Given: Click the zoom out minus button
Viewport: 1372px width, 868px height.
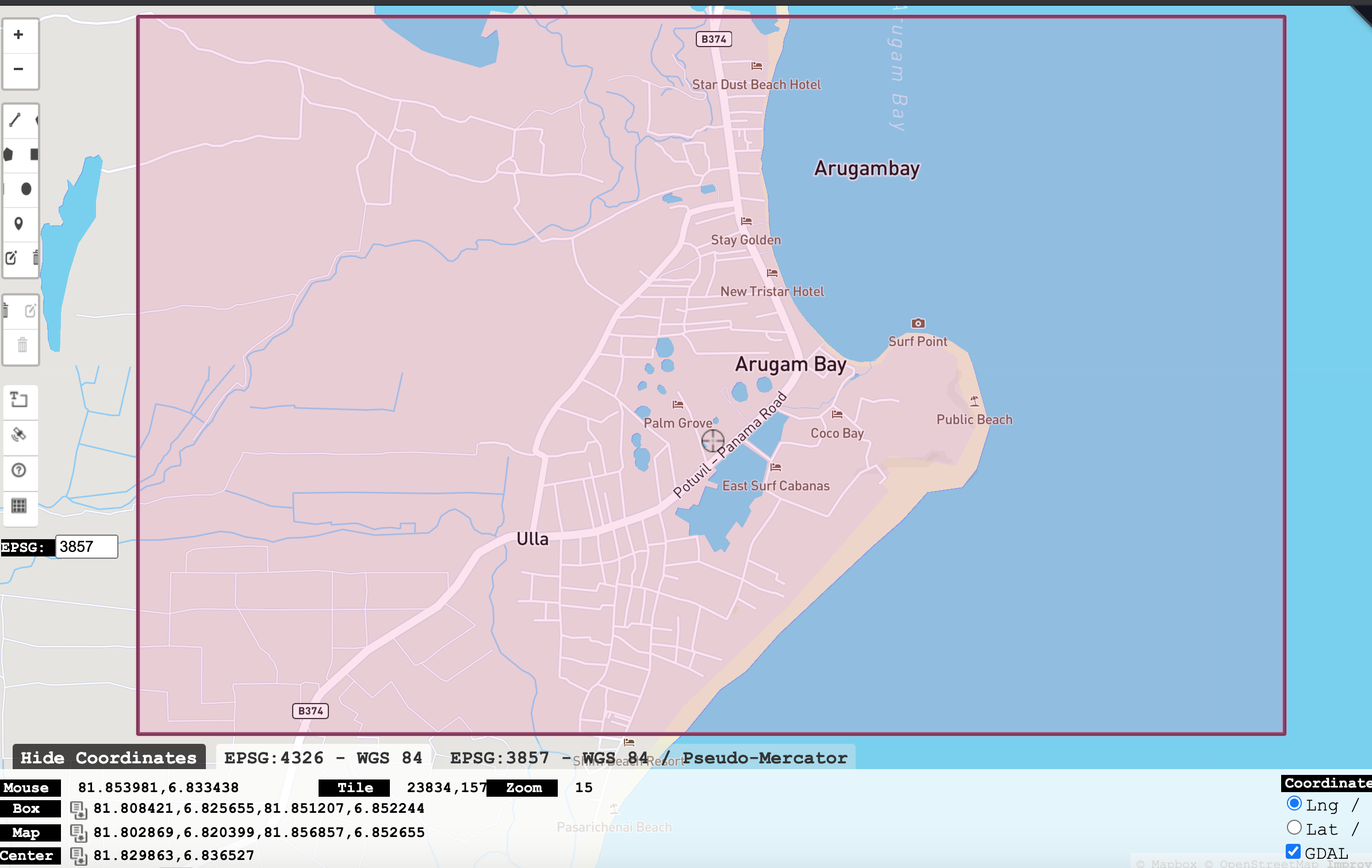Looking at the screenshot, I should pos(19,70).
